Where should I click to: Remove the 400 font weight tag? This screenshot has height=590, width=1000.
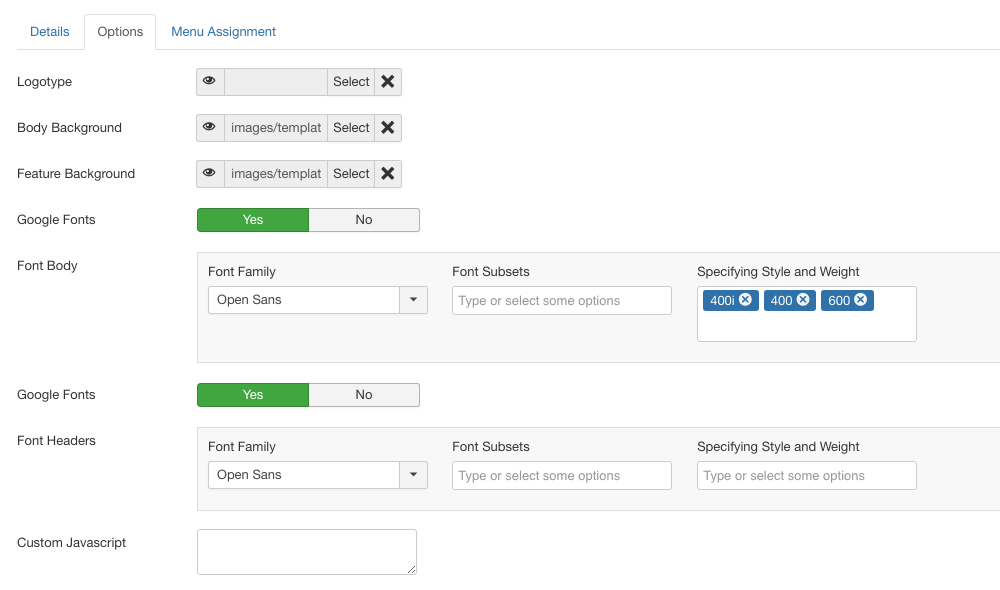(x=803, y=300)
